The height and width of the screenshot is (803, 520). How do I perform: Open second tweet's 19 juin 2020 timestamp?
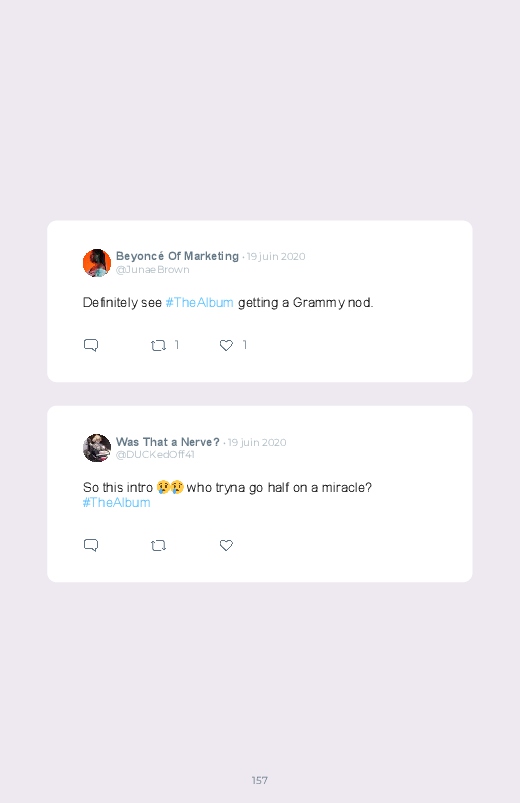point(257,442)
